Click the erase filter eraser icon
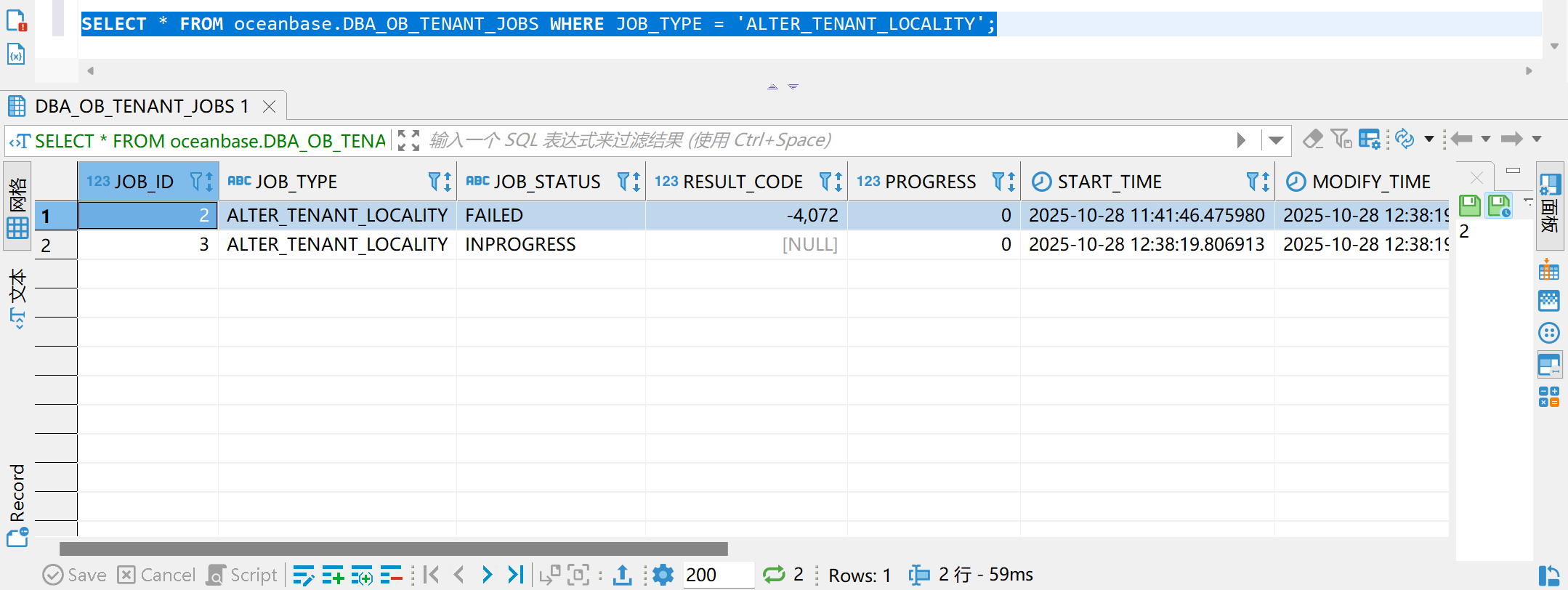This screenshot has width=1568, height=590. pyautogui.click(x=1312, y=139)
